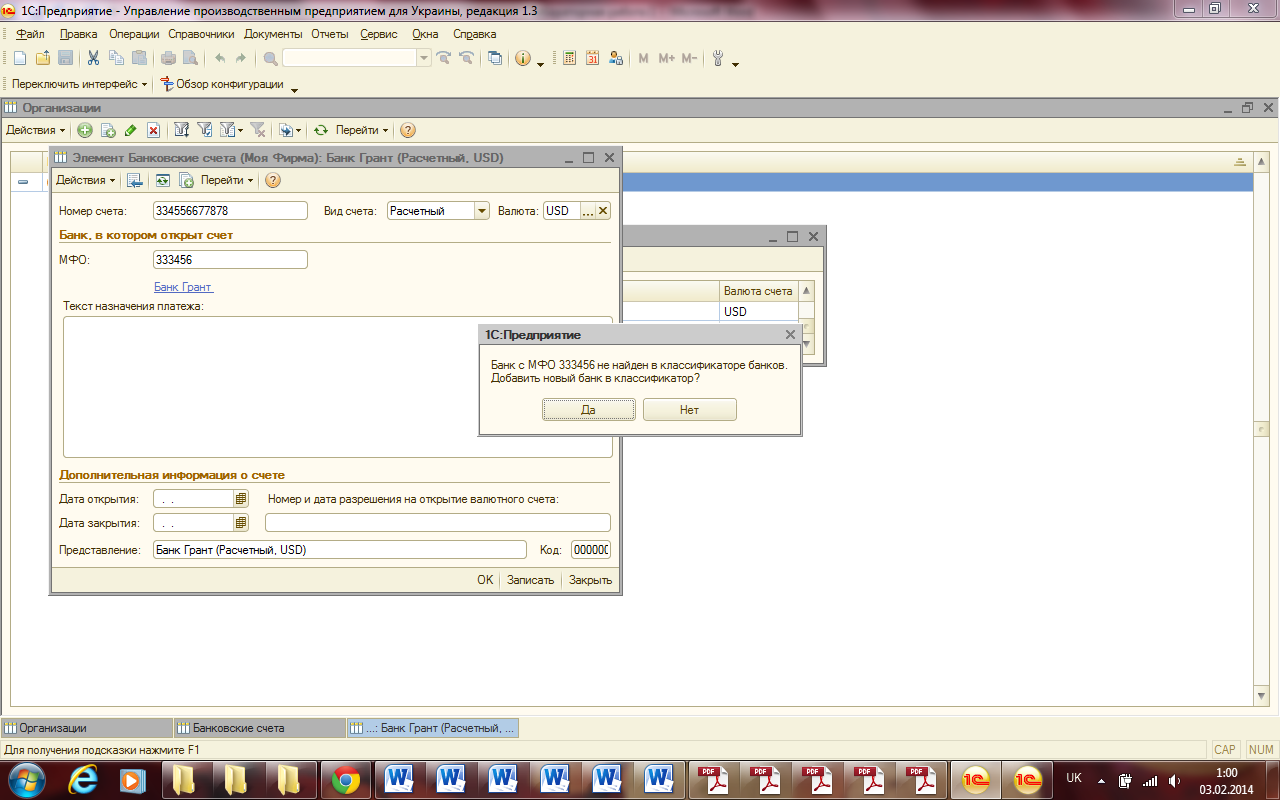Click the Windows Start button
This screenshot has width=1280, height=800.
click(x=25, y=779)
